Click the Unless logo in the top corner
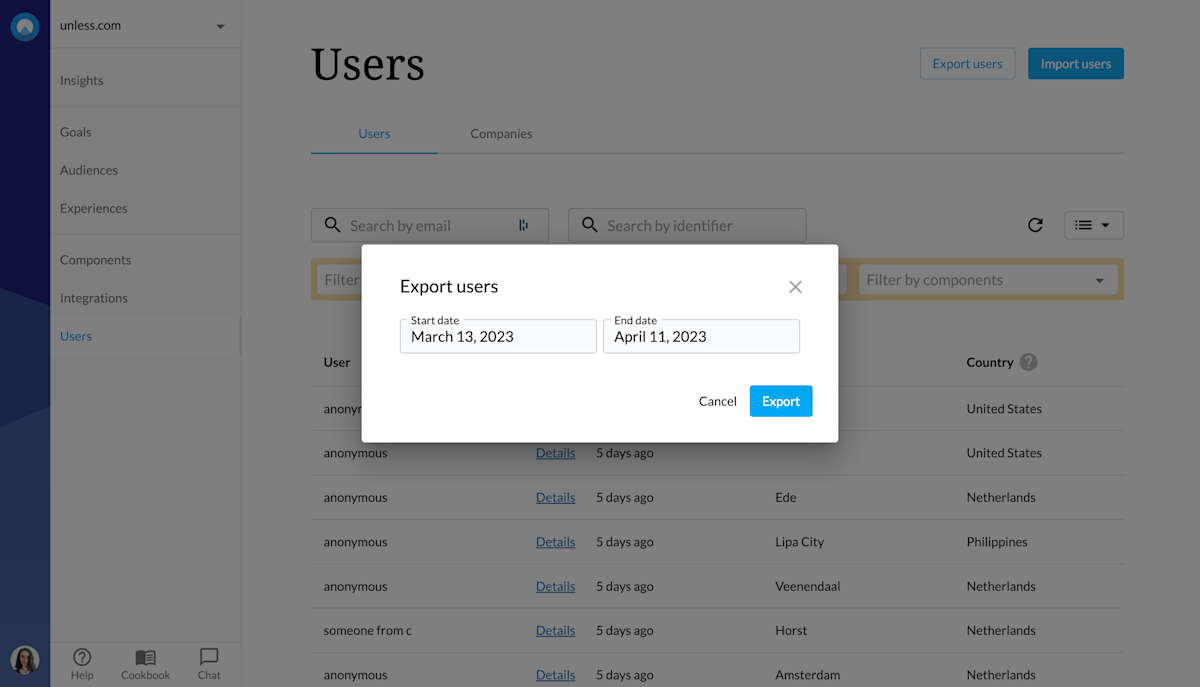Image resolution: width=1200 pixels, height=687 pixels. [x=24, y=26]
